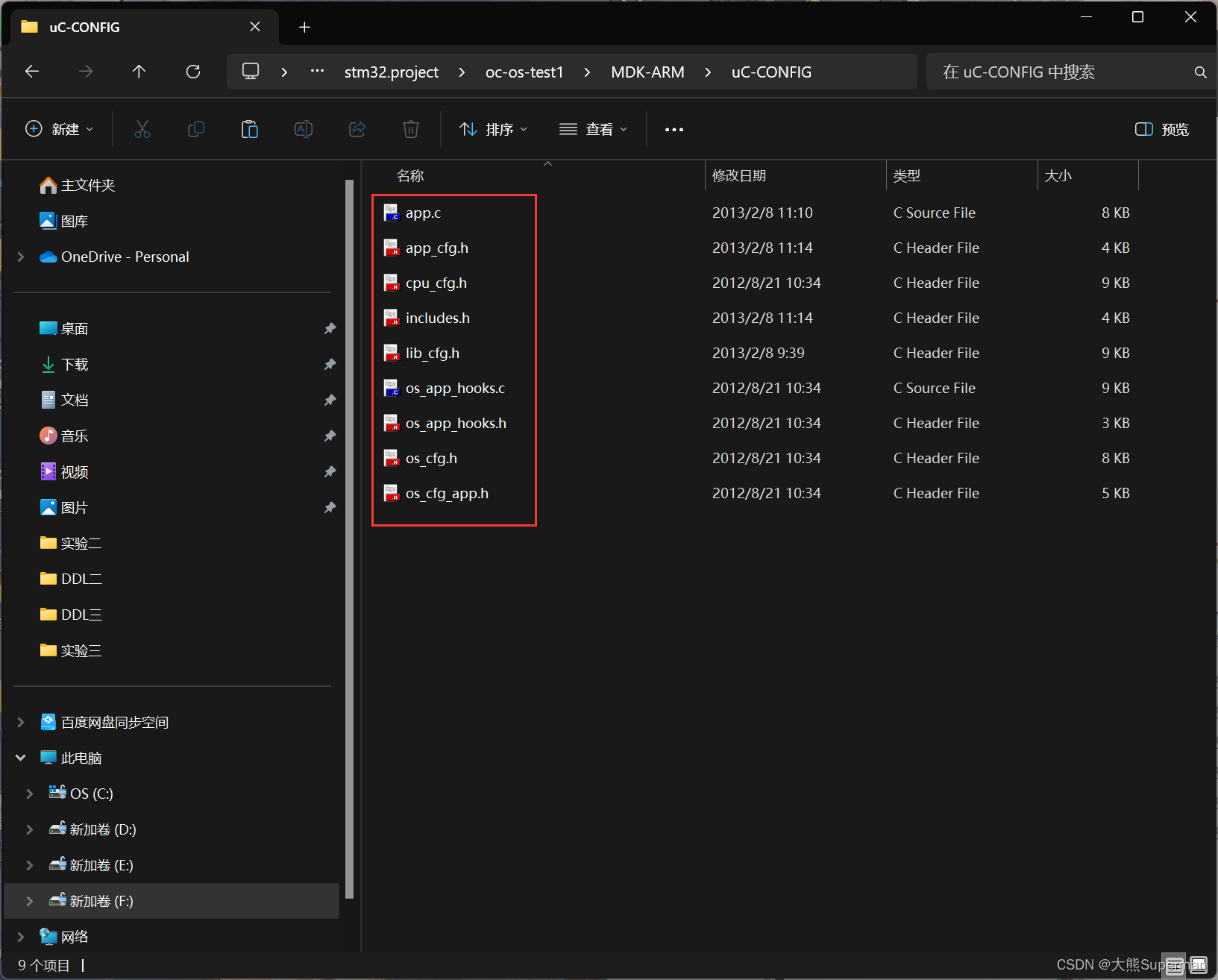
Task: Open a new tab with plus button
Action: click(304, 28)
